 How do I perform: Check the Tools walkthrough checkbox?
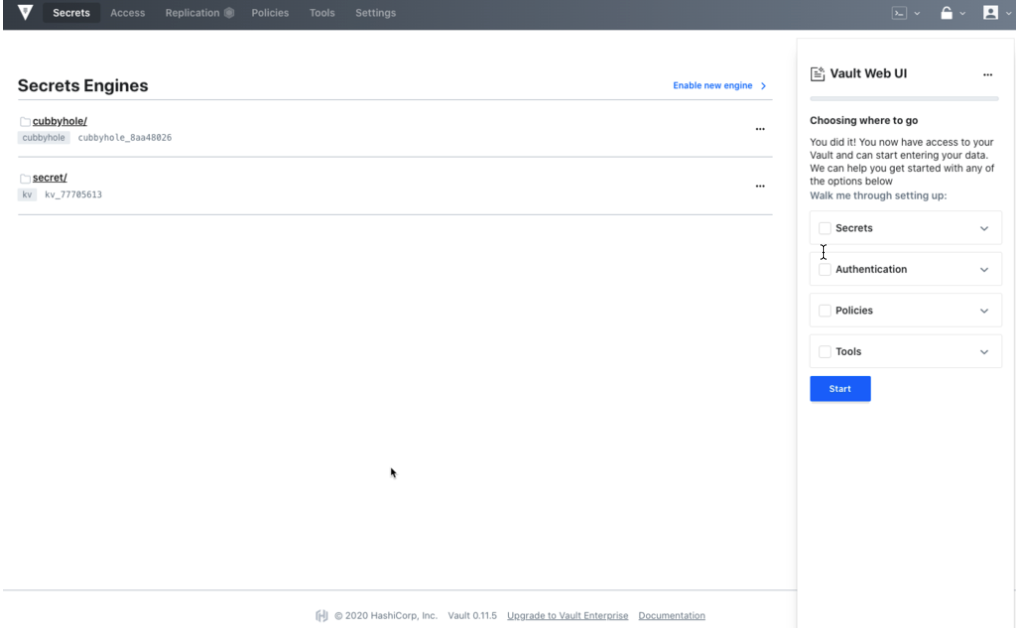coord(825,352)
